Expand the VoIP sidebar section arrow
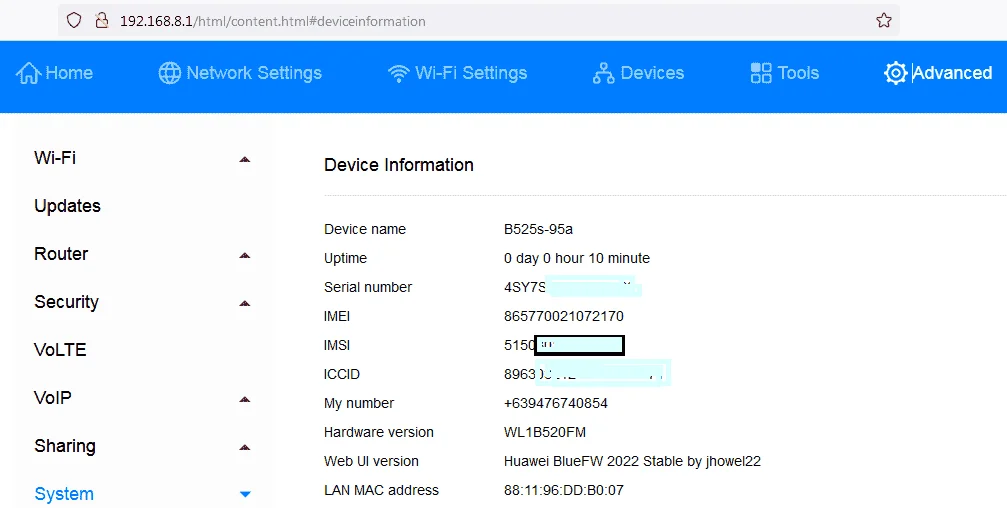This screenshot has height=508, width=1007. pos(245,399)
